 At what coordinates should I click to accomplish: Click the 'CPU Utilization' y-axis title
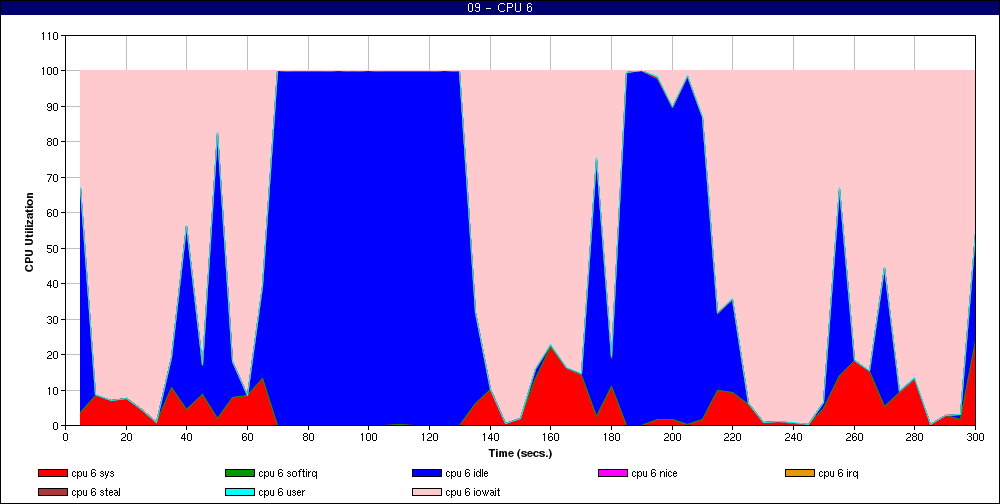coord(29,232)
